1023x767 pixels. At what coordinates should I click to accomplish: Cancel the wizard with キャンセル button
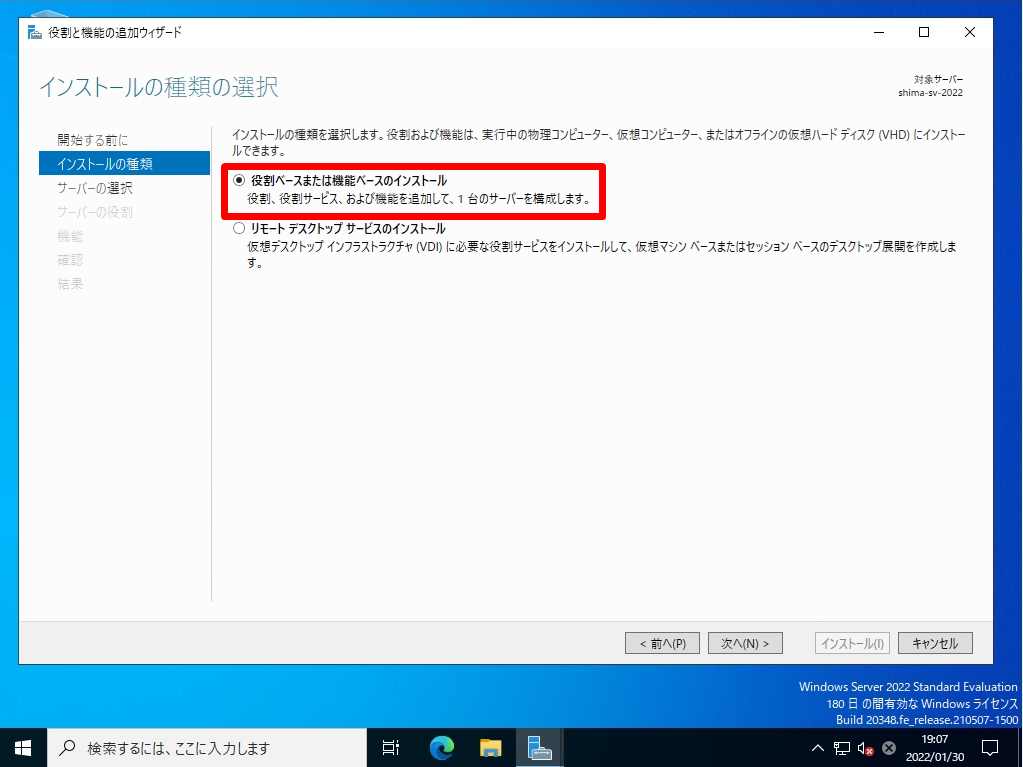(x=935, y=643)
